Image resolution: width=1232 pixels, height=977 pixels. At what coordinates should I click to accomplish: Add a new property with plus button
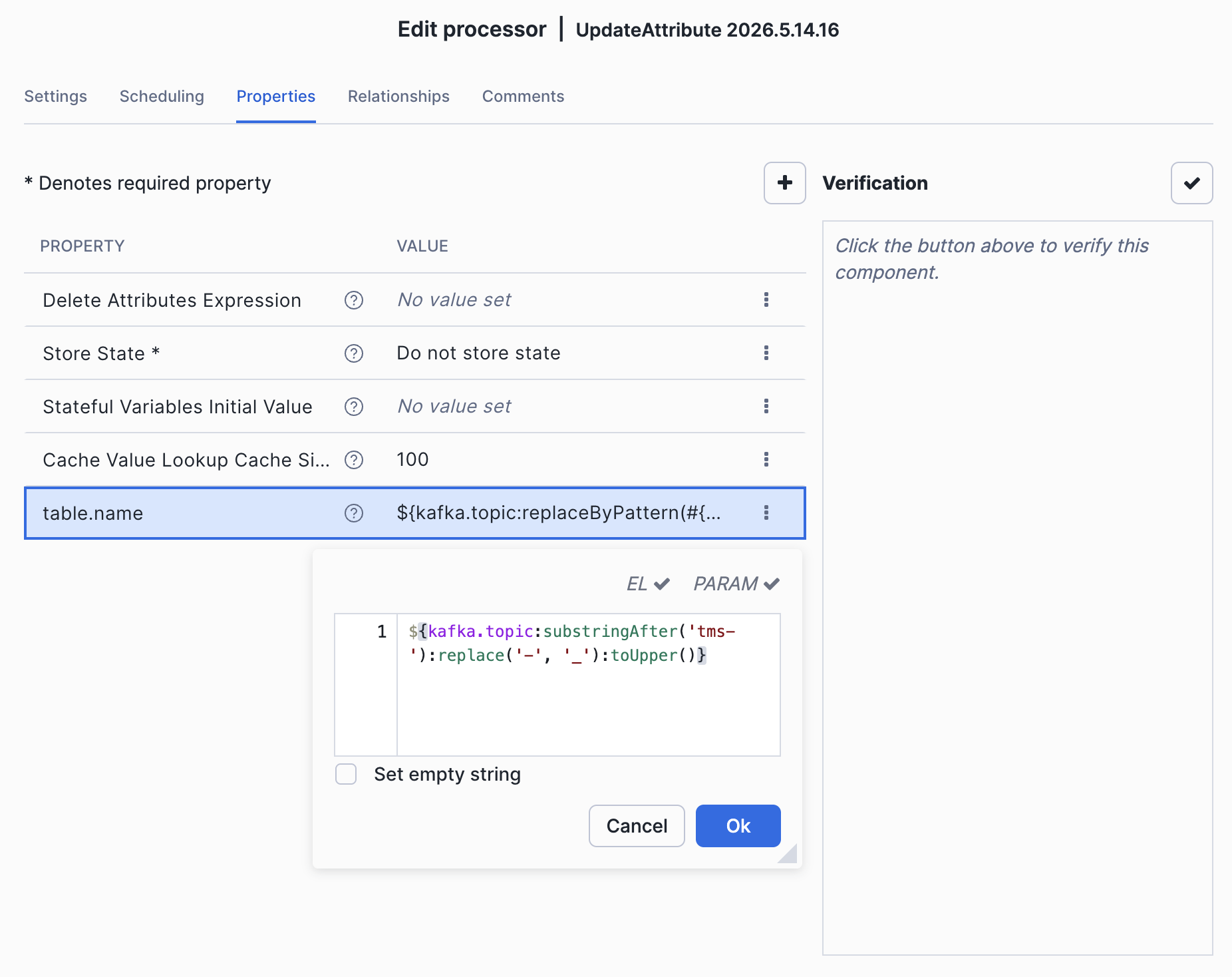[x=784, y=183]
